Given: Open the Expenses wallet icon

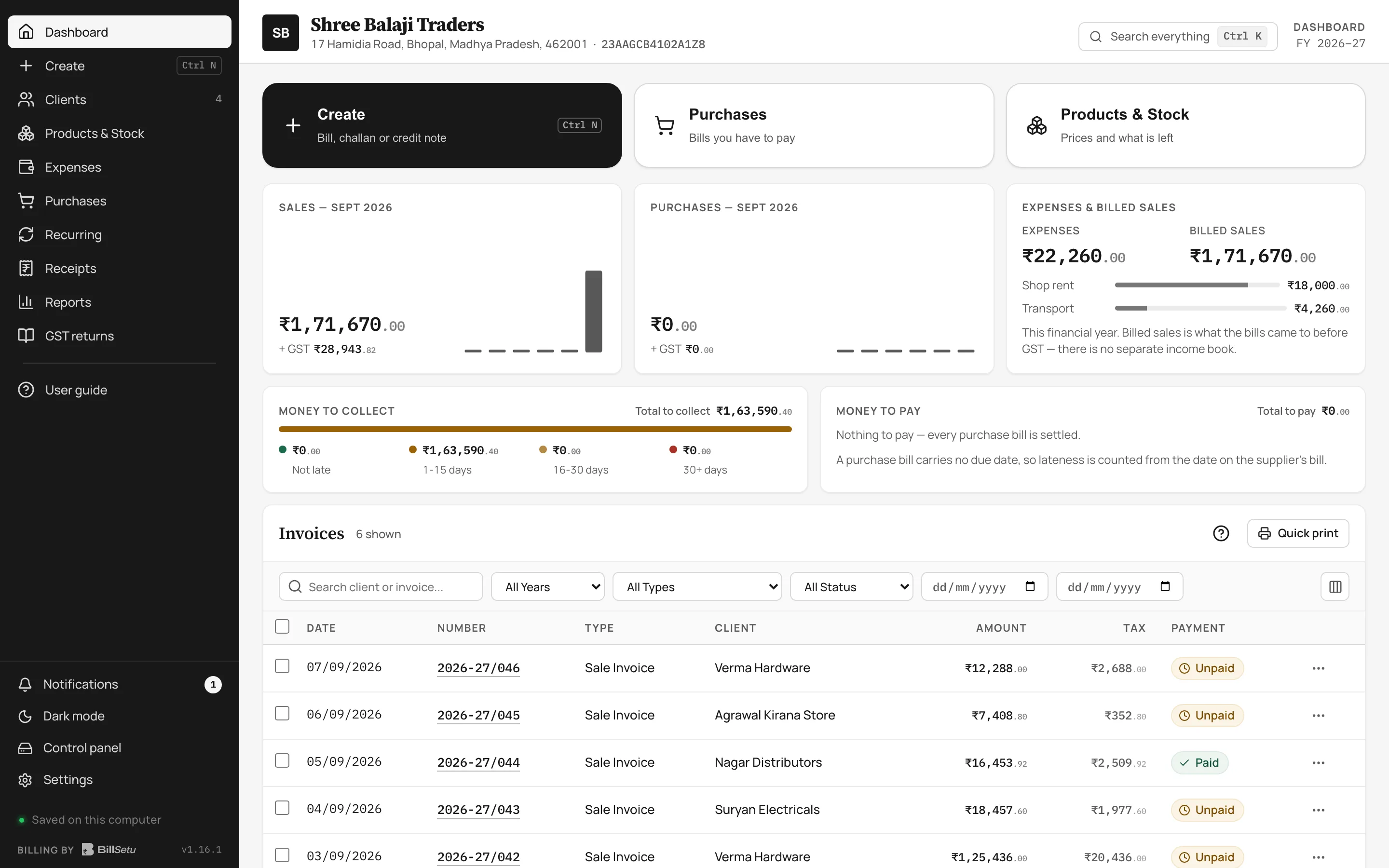Looking at the screenshot, I should point(26,167).
